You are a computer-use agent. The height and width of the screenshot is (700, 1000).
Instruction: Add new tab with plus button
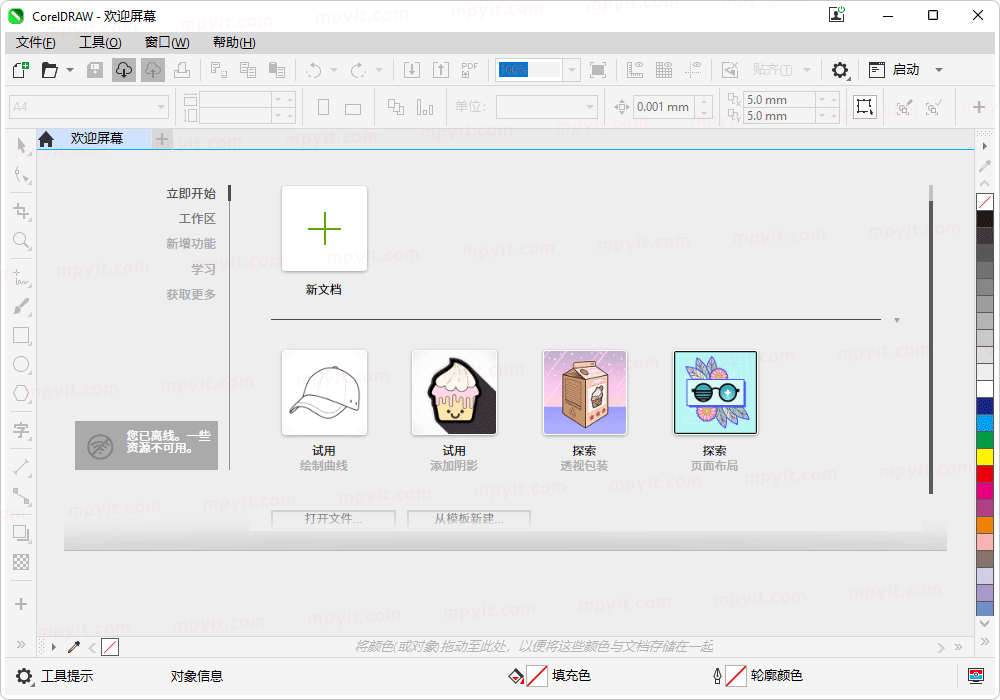coord(162,138)
